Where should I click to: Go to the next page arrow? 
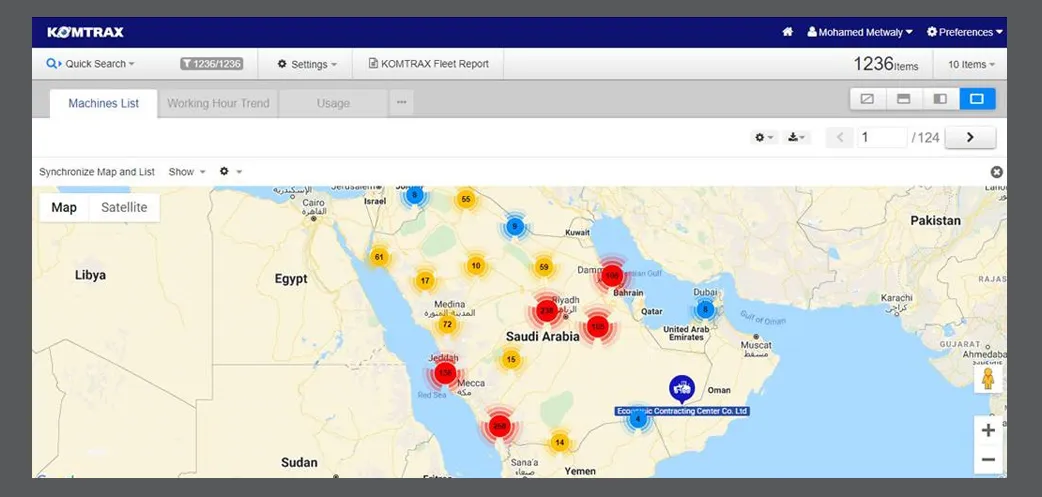pos(970,138)
